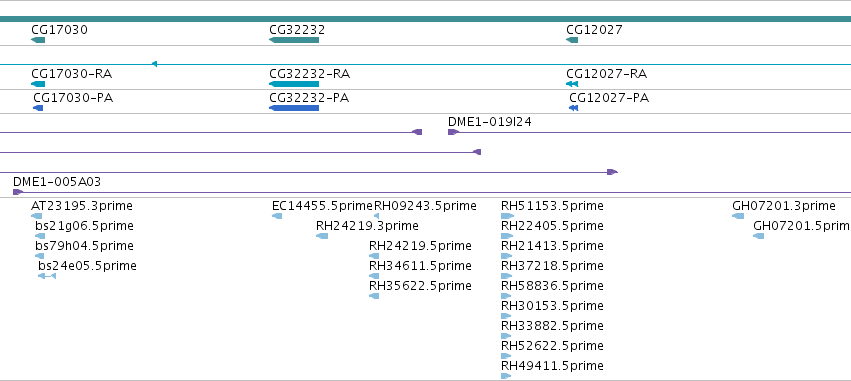Select the RH24219.3prime EST glyph
This screenshot has height=381, width=851.
322,236
